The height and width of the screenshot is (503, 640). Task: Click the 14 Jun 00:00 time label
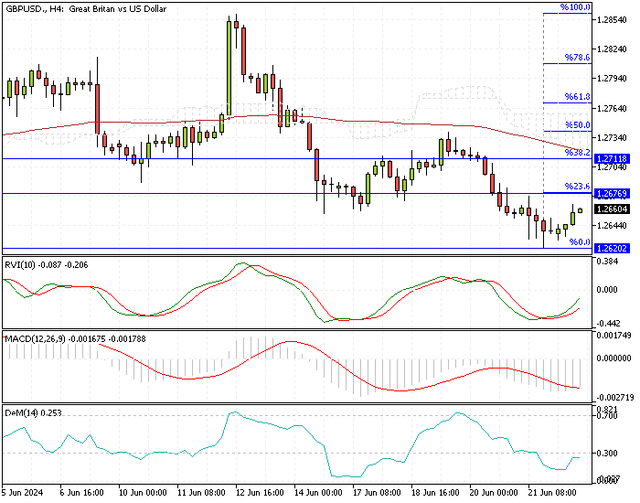point(318,493)
